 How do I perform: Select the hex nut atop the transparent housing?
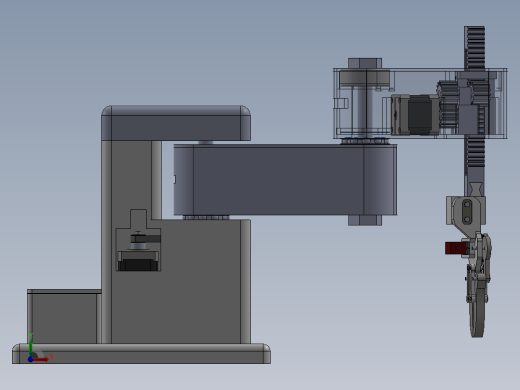point(365,63)
